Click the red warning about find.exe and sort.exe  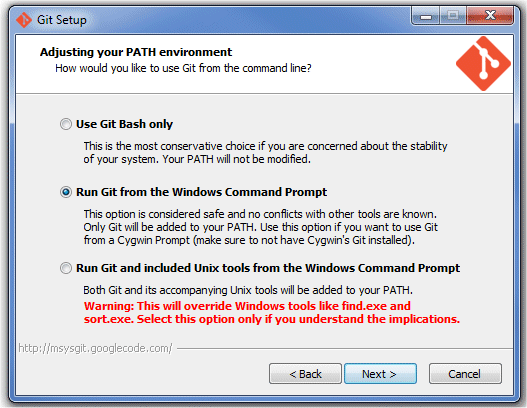pos(272,312)
